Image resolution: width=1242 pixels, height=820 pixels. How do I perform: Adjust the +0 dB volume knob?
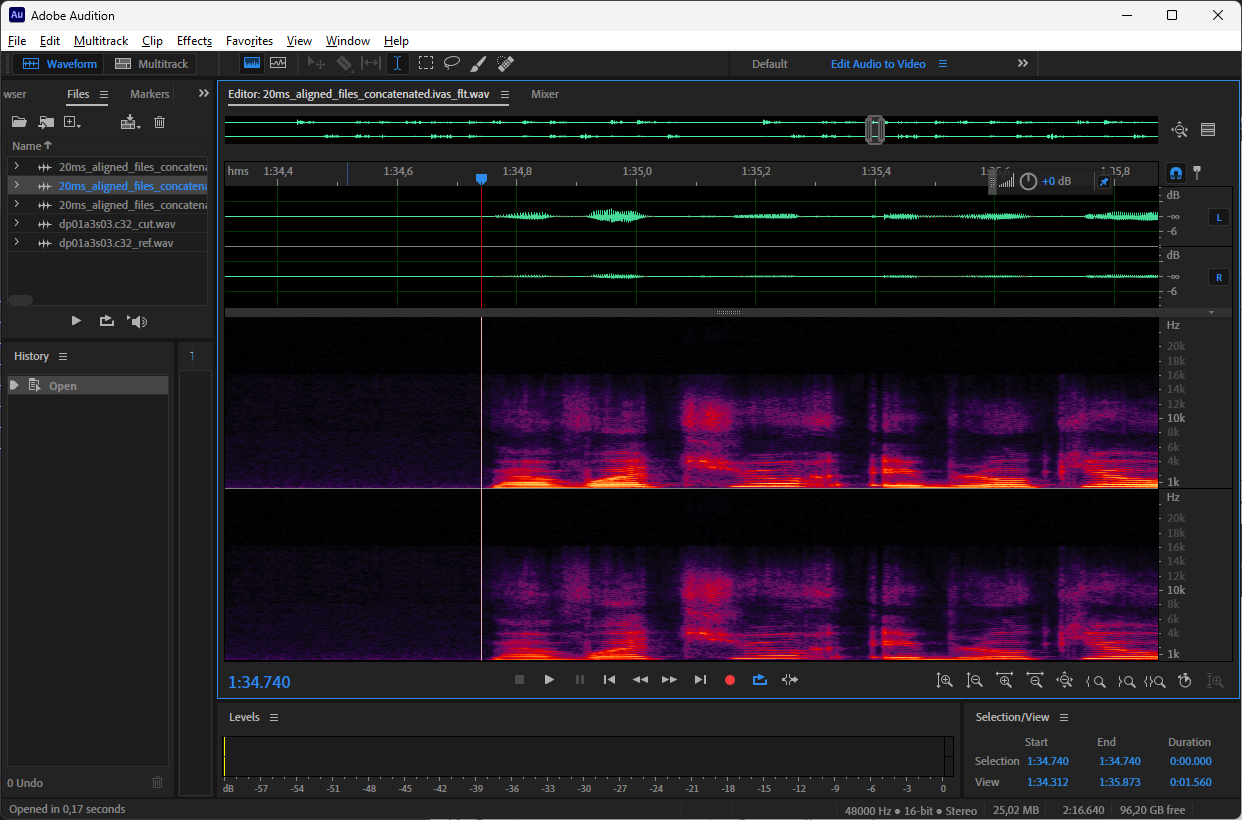pos(1028,182)
